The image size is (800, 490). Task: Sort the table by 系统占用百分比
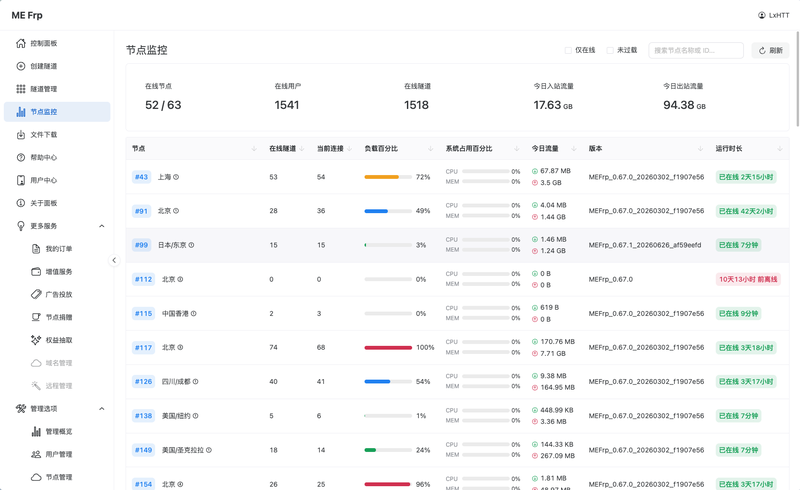coord(516,149)
